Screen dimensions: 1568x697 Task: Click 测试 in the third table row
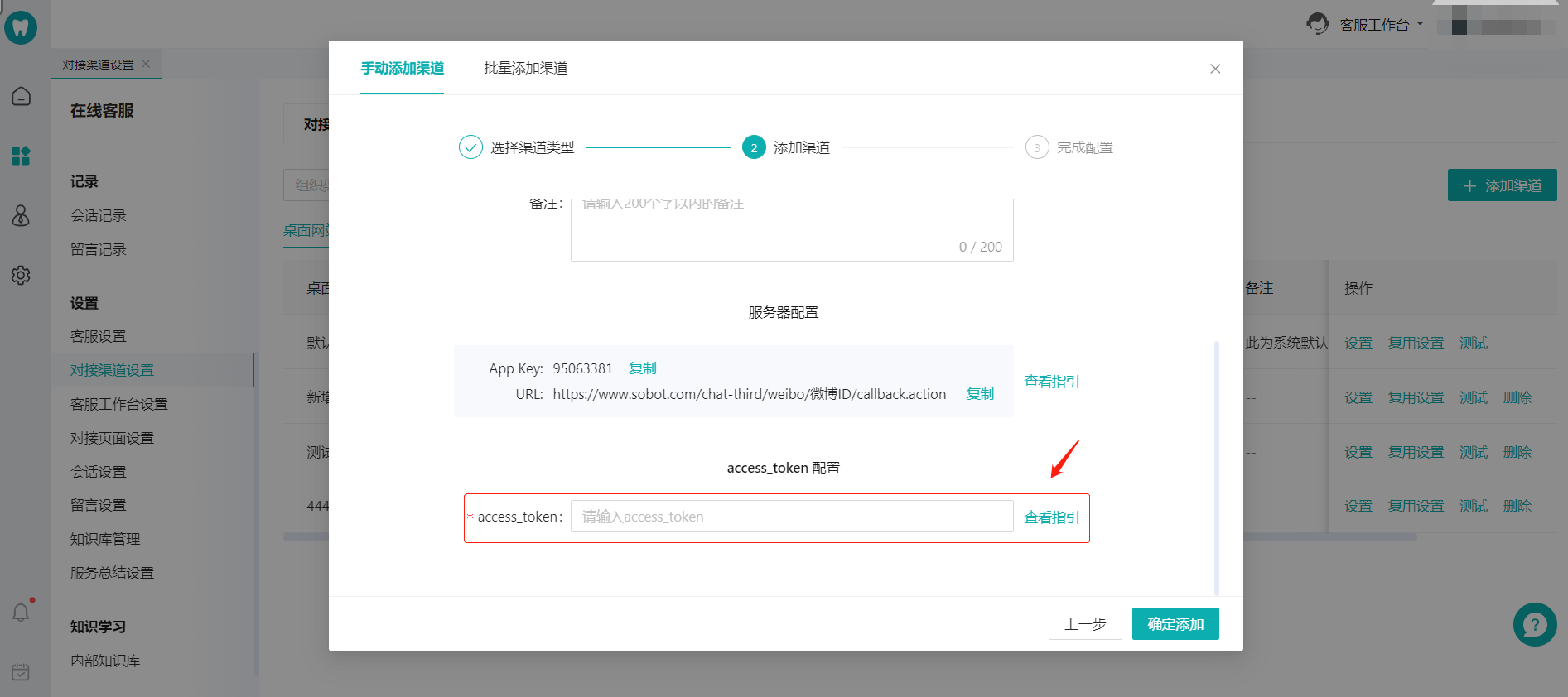(x=1474, y=452)
